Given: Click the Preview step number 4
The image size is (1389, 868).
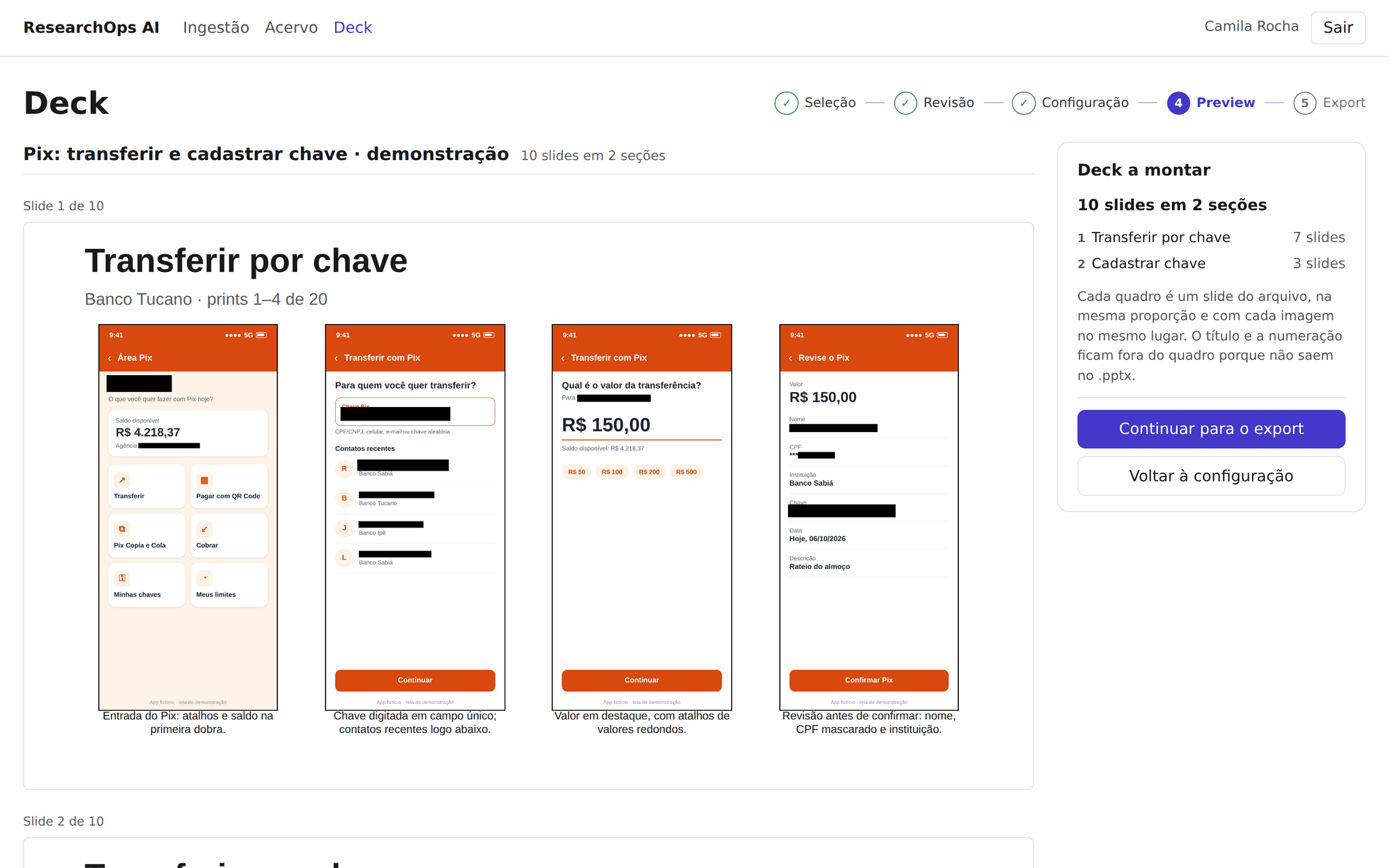Looking at the screenshot, I should coord(1178,103).
